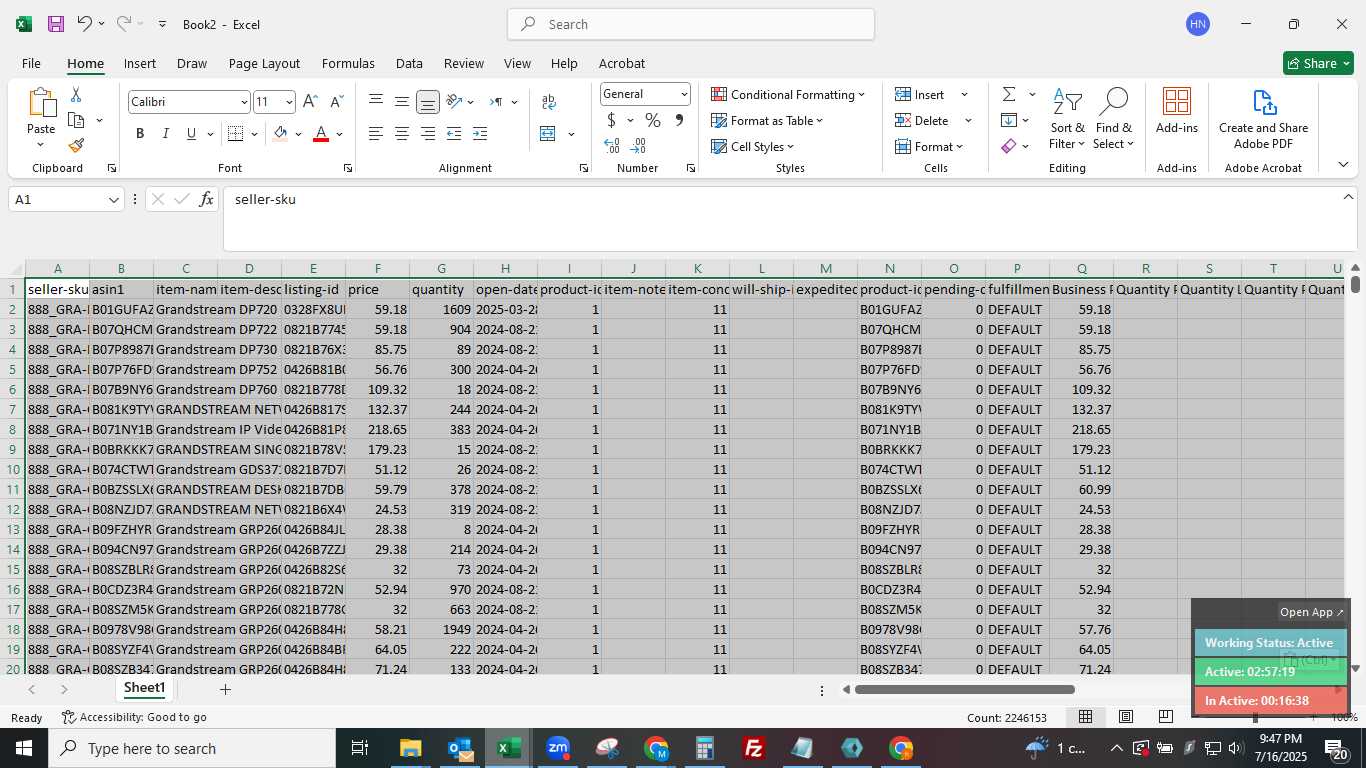This screenshot has height=768, width=1366.
Task: Toggle Underline formatting
Action: (x=191, y=133)
